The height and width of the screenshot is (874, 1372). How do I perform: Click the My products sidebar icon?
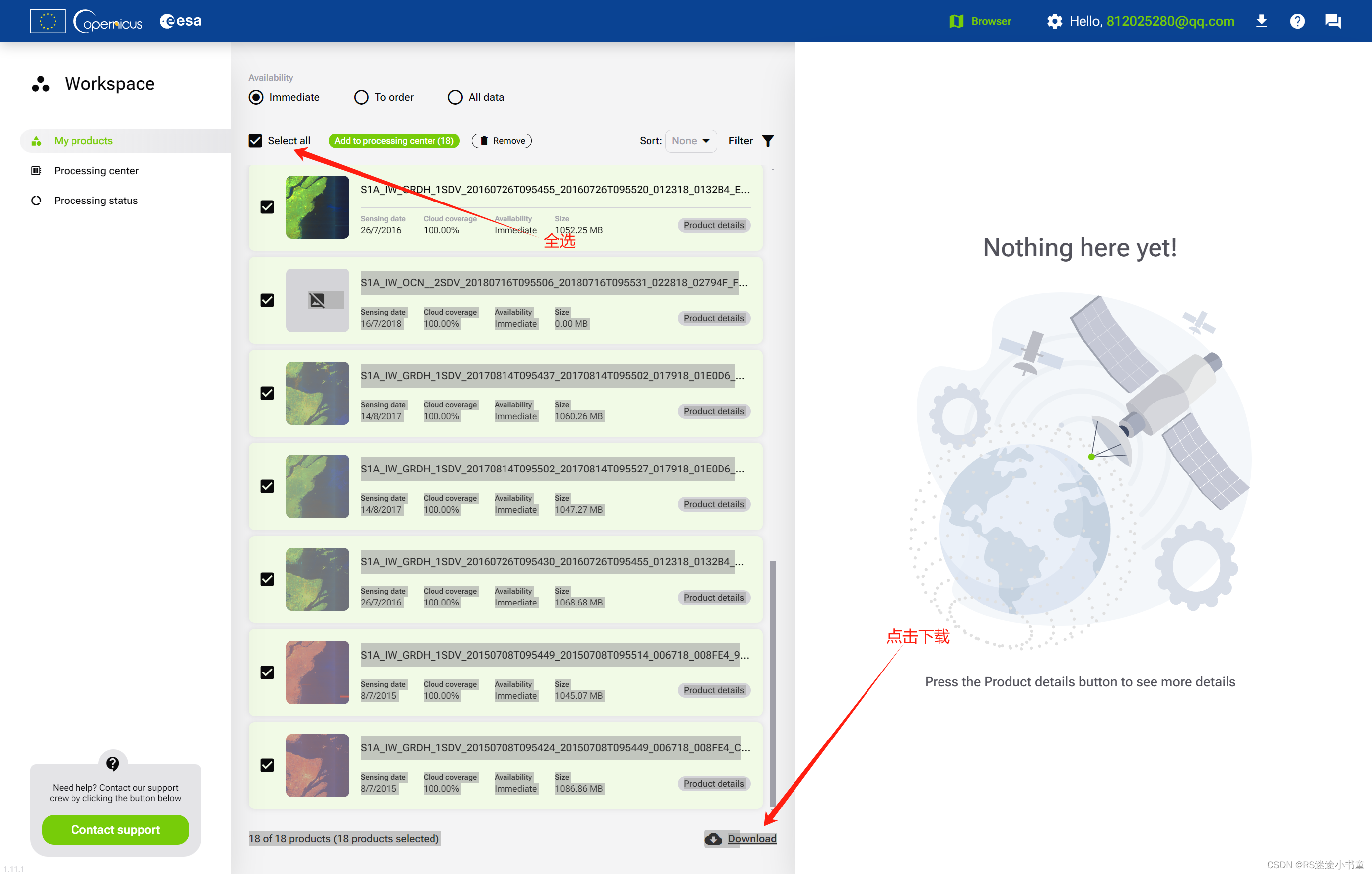[x=36, y=141]
